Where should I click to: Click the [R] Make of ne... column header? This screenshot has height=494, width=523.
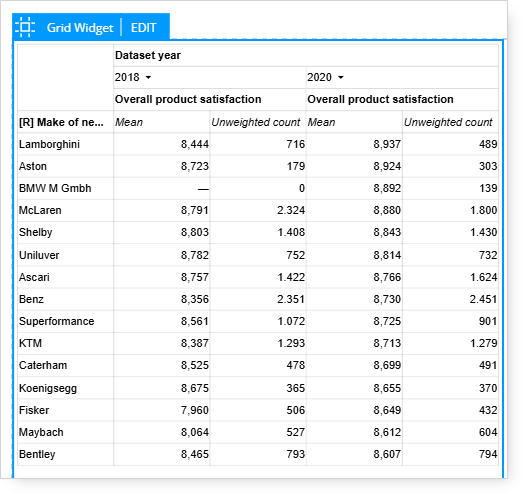pos(61,122)
